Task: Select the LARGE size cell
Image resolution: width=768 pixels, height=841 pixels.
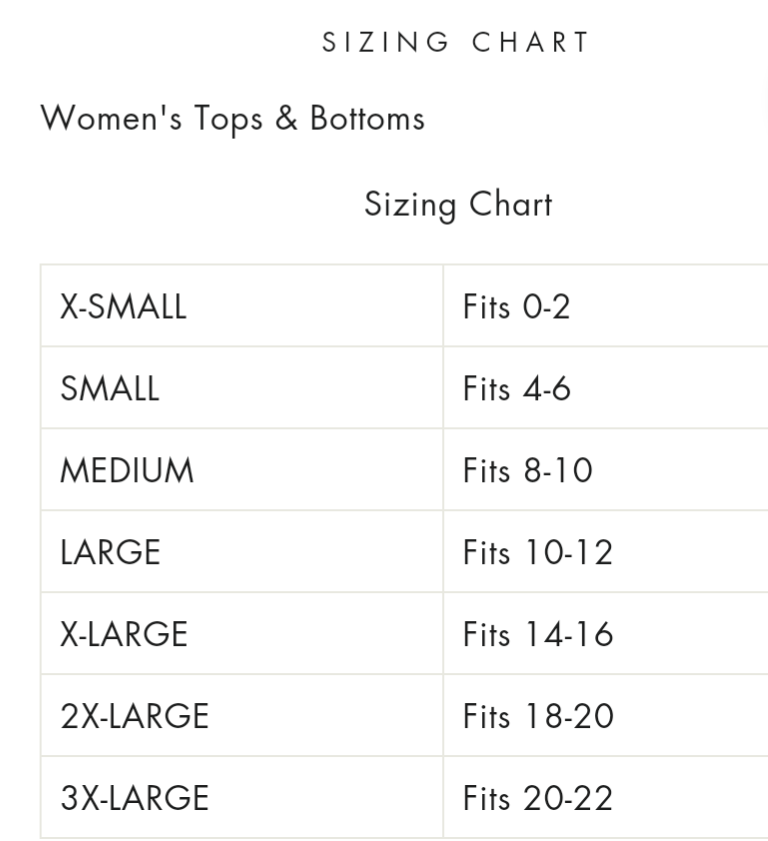Action: tap(110, 552)
